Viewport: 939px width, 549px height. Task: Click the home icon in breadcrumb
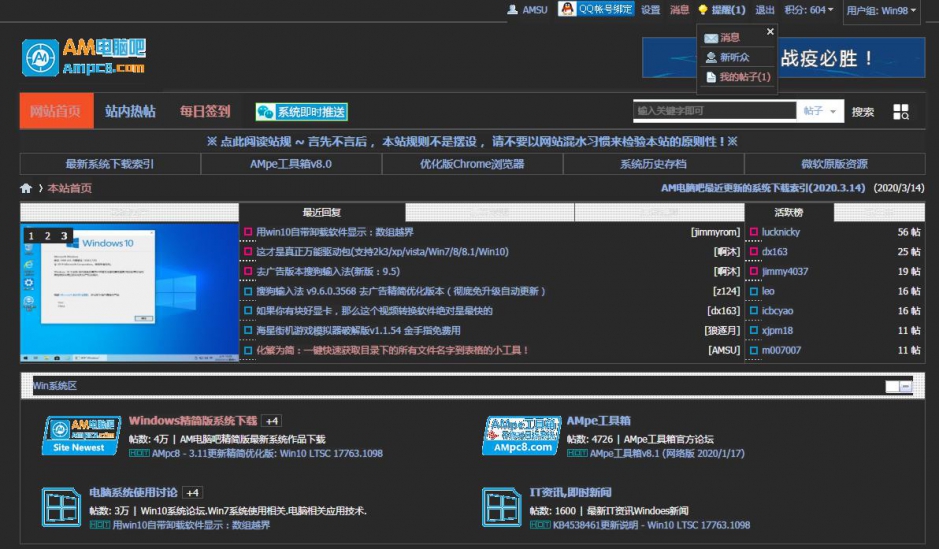[26, 188]
